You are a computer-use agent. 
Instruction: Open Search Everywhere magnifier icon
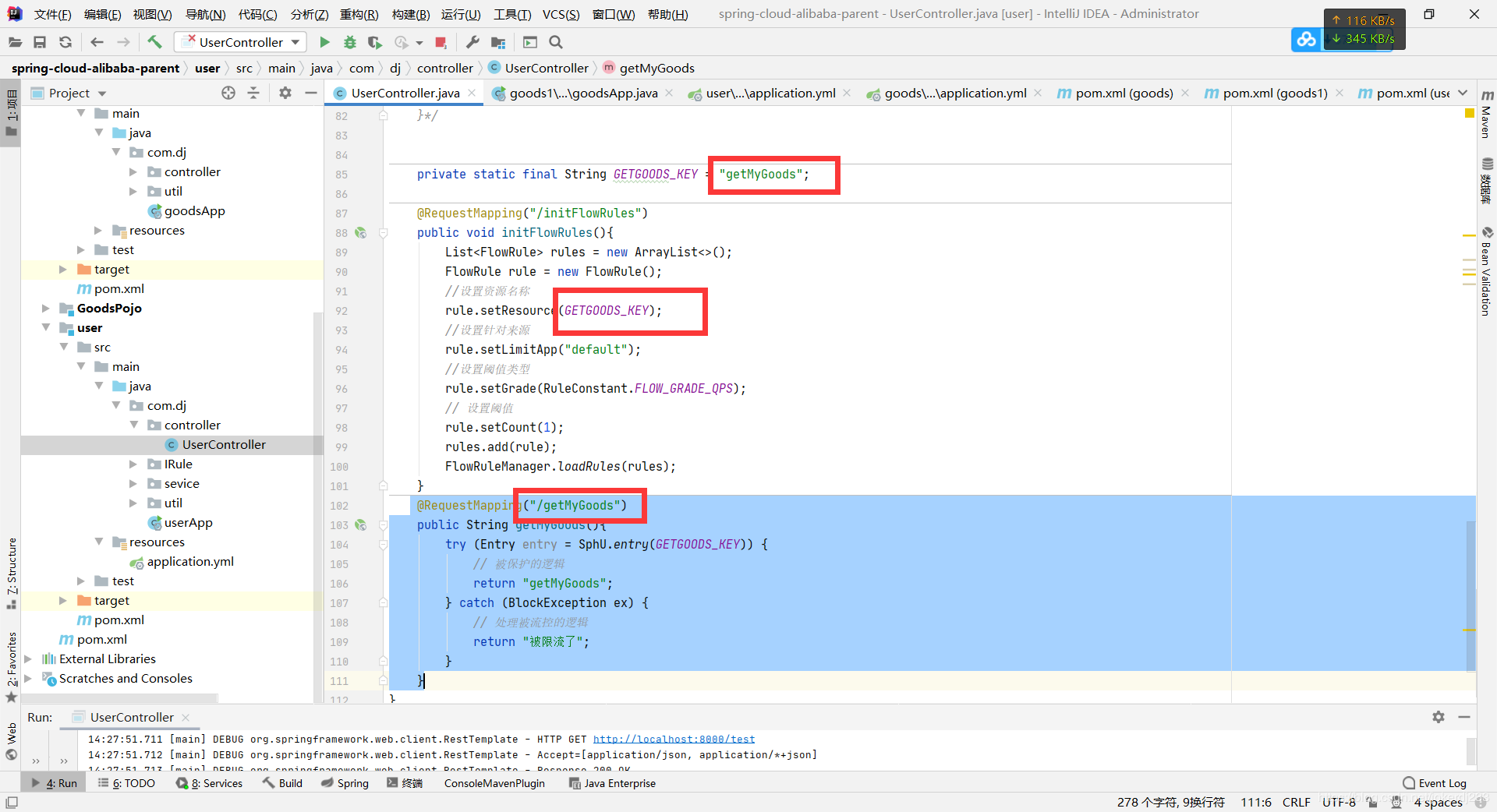556,42
